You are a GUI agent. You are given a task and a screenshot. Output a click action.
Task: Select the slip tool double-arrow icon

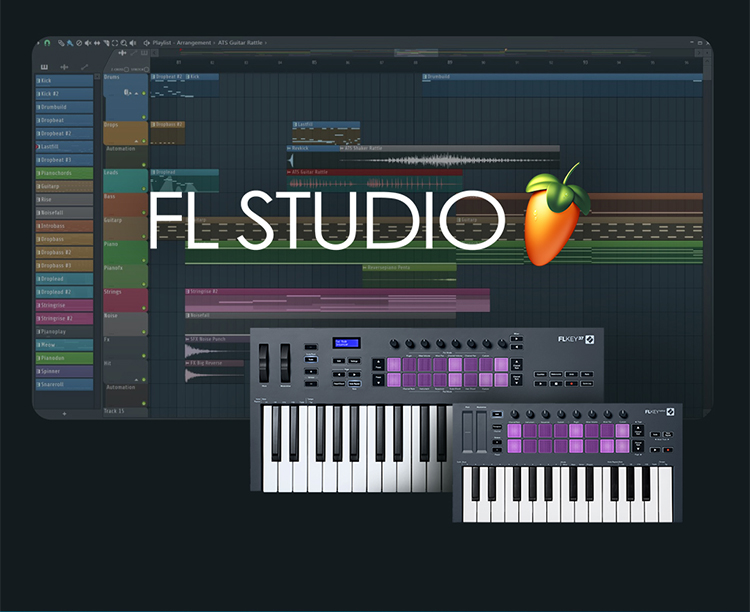coord(97,43)
